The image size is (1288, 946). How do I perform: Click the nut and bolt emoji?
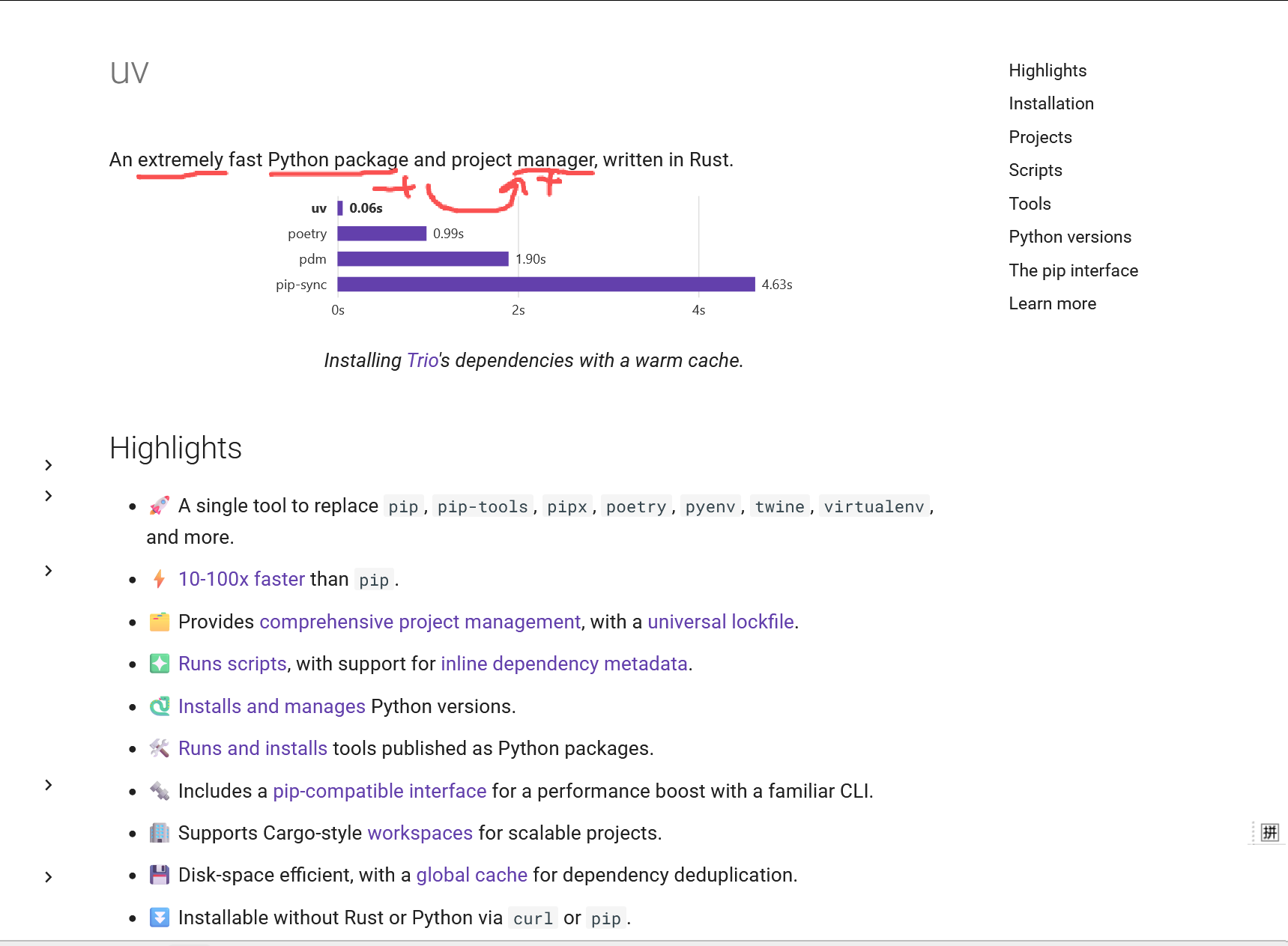[x=159, y=791]
